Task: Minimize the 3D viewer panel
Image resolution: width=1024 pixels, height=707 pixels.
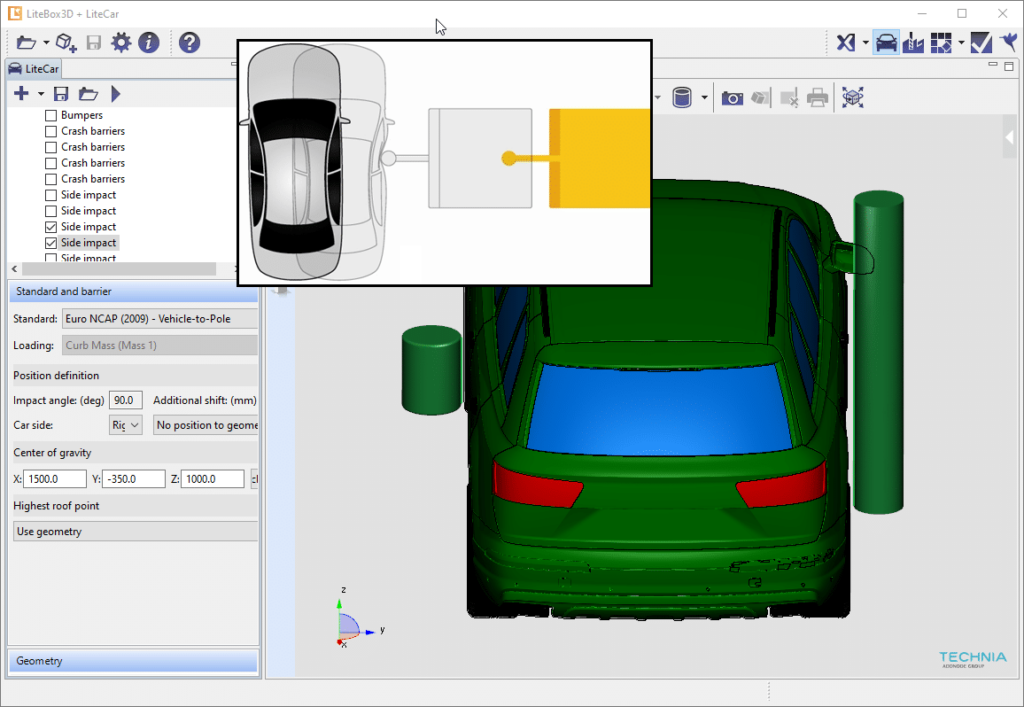Action: tap(993, 65)
